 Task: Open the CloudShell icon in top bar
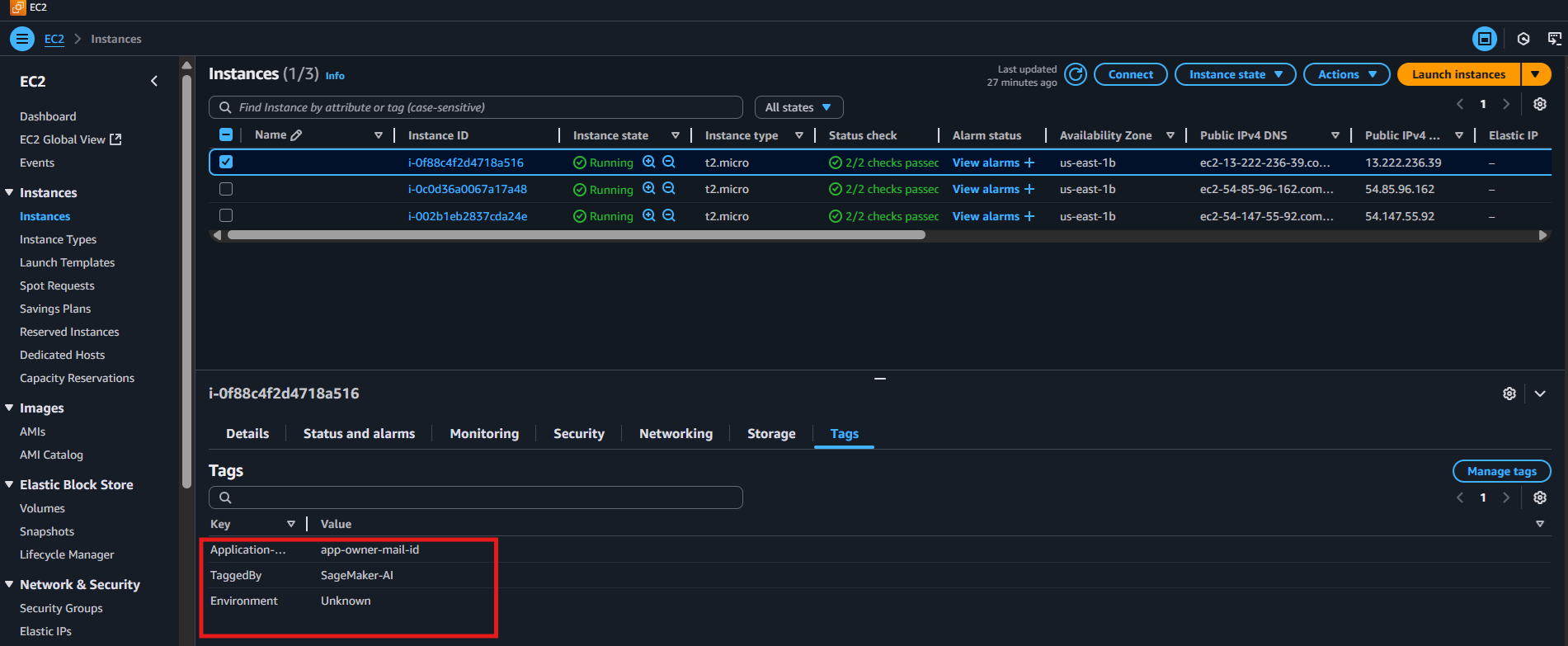1554,39
